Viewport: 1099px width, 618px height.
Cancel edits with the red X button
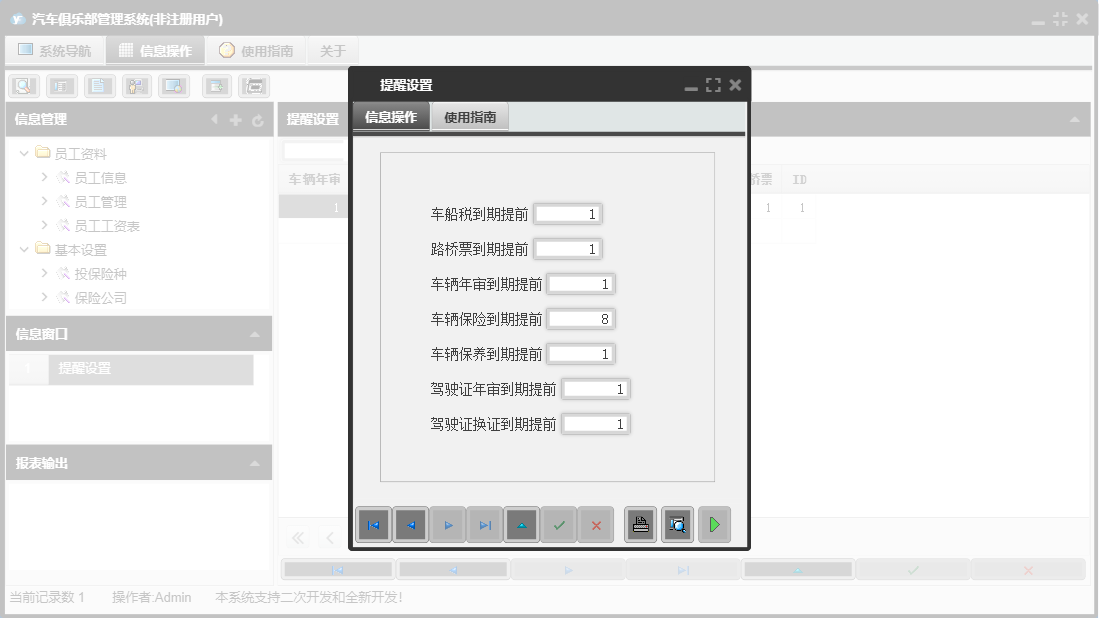[x=596, y=525]
